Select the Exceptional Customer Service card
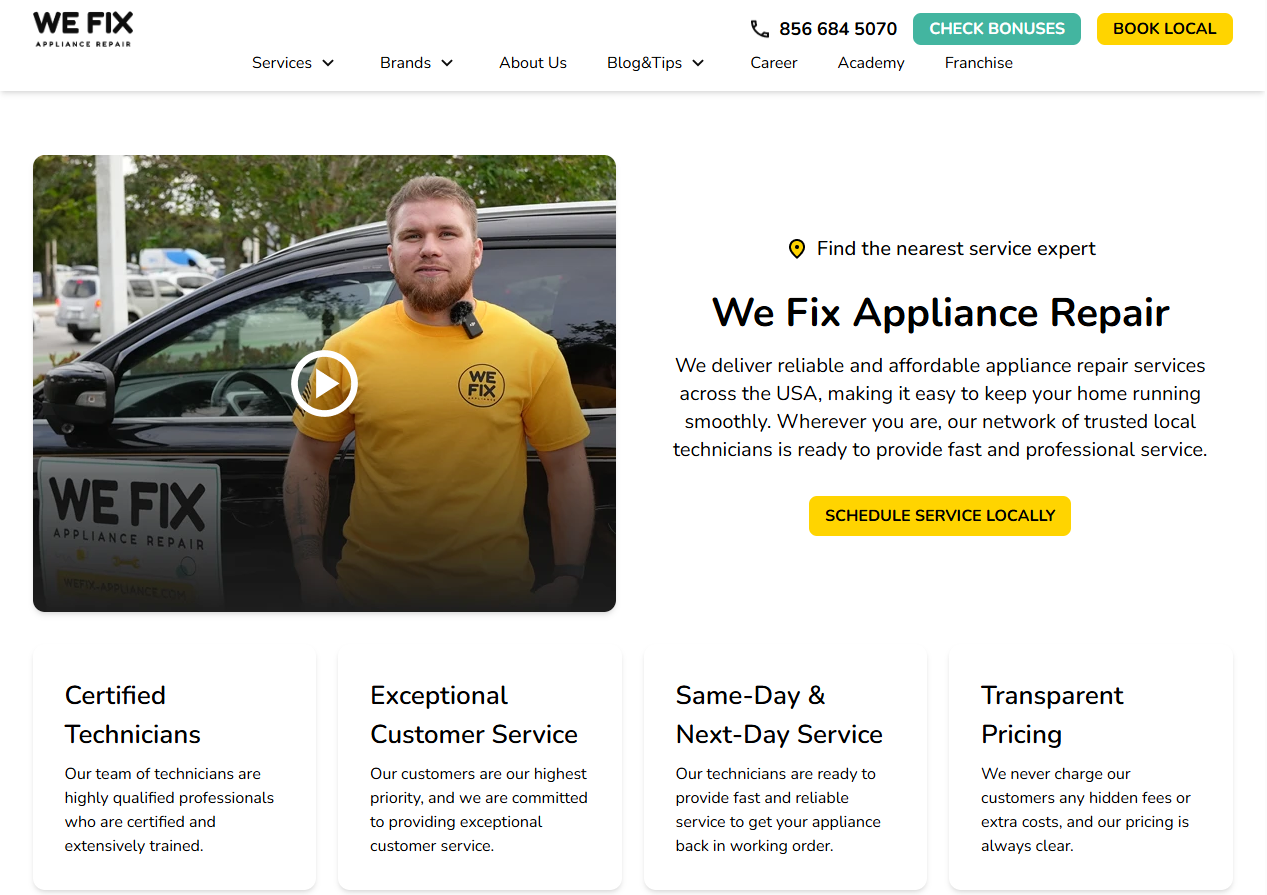1267x895 pixels. 480,768
